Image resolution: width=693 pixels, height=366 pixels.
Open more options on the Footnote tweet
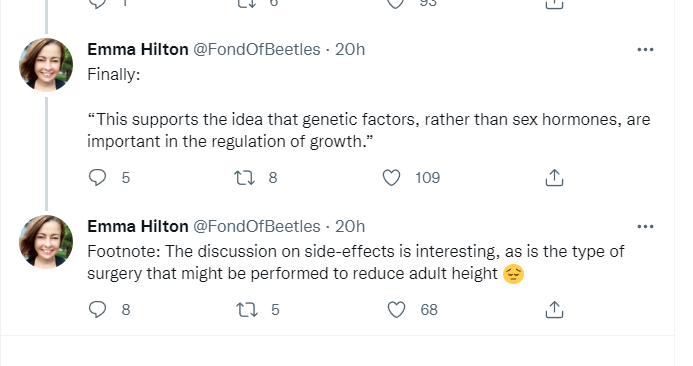[645, 227]
